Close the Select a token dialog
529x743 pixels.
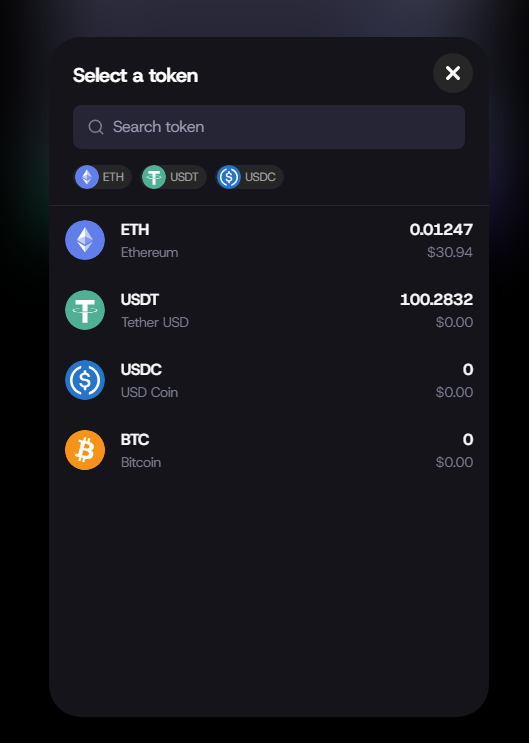tap(453, 73)
